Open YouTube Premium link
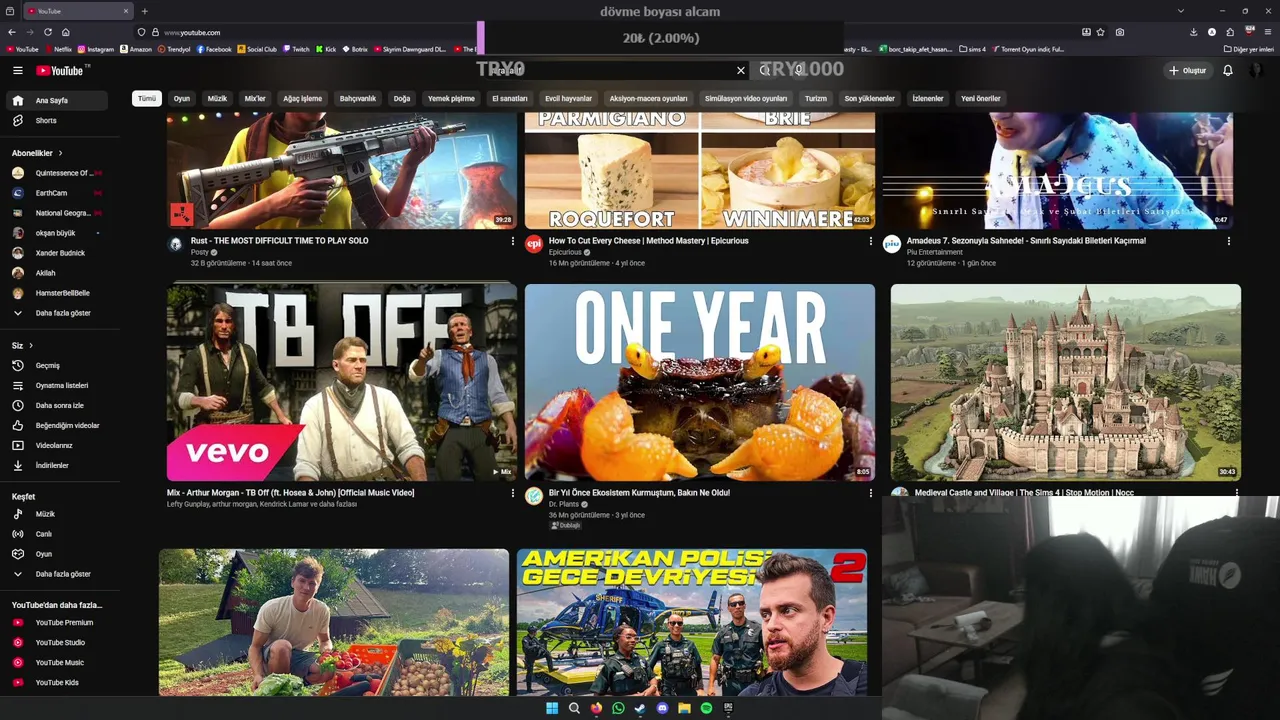The width and height of the screenshot is (1280, 720). coord(56,622)
